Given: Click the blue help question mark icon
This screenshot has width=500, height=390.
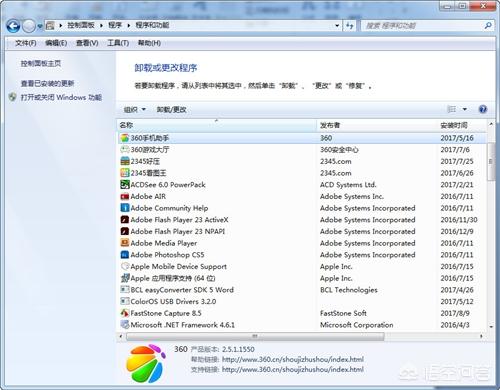Looking at the screenshot, I should (x=483, y=109).
